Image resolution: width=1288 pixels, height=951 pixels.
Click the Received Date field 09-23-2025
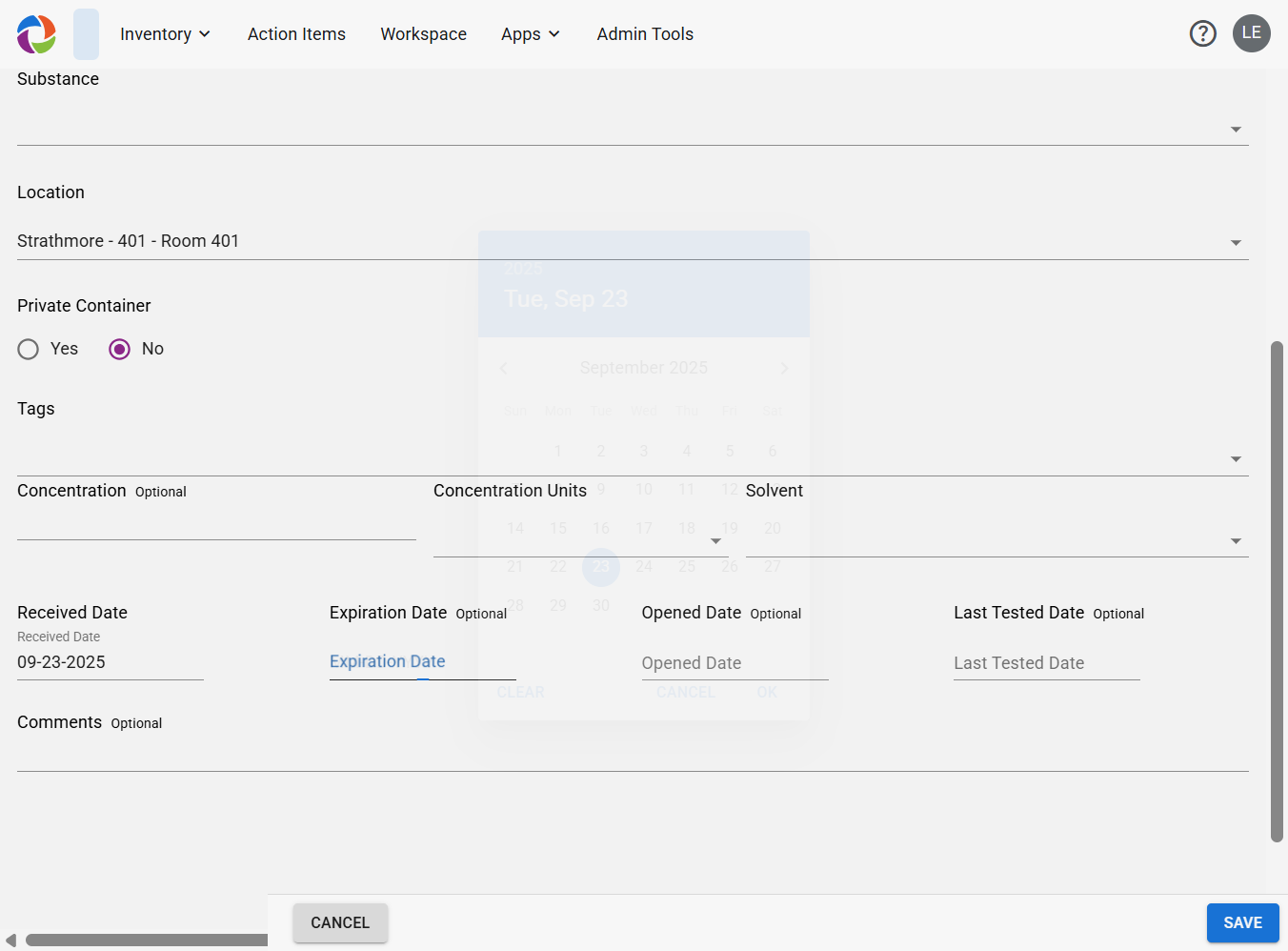[111, 662]
